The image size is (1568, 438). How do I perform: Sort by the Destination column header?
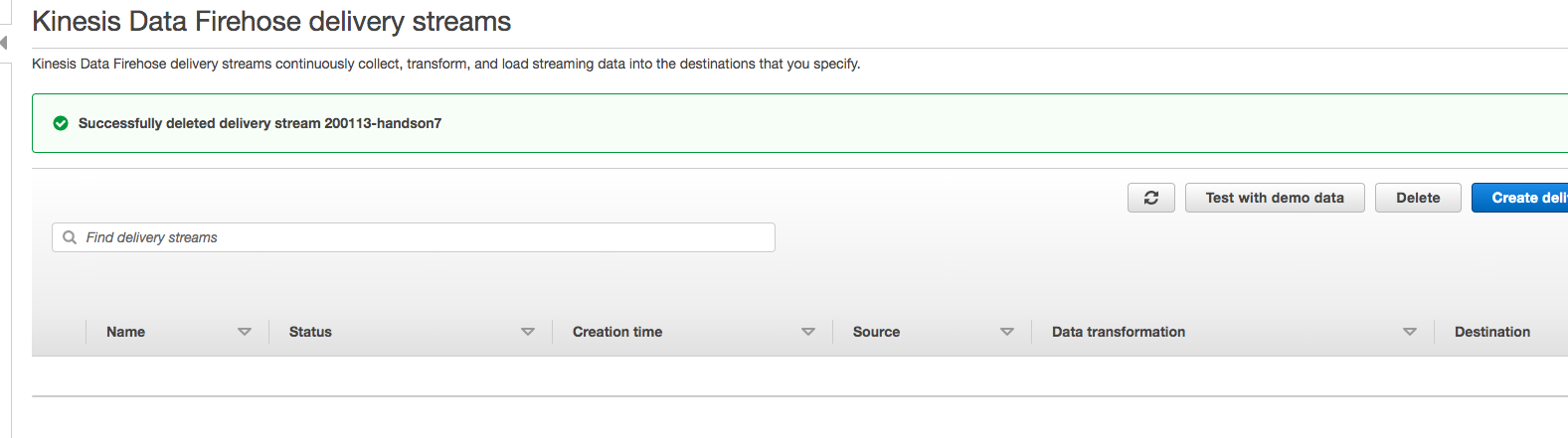(1492, 332)
